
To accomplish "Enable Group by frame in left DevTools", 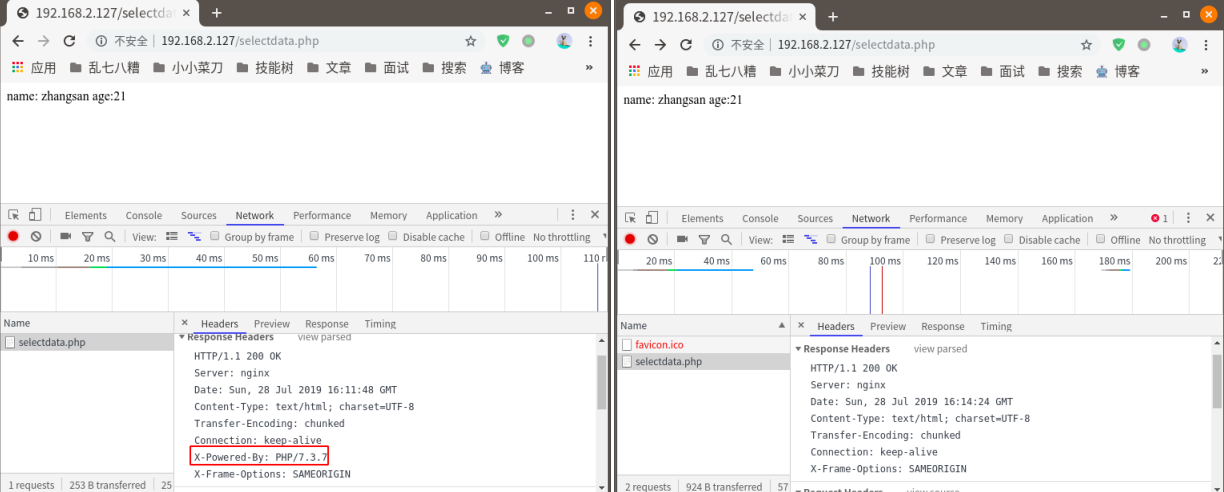I will (x=214, y=237).
